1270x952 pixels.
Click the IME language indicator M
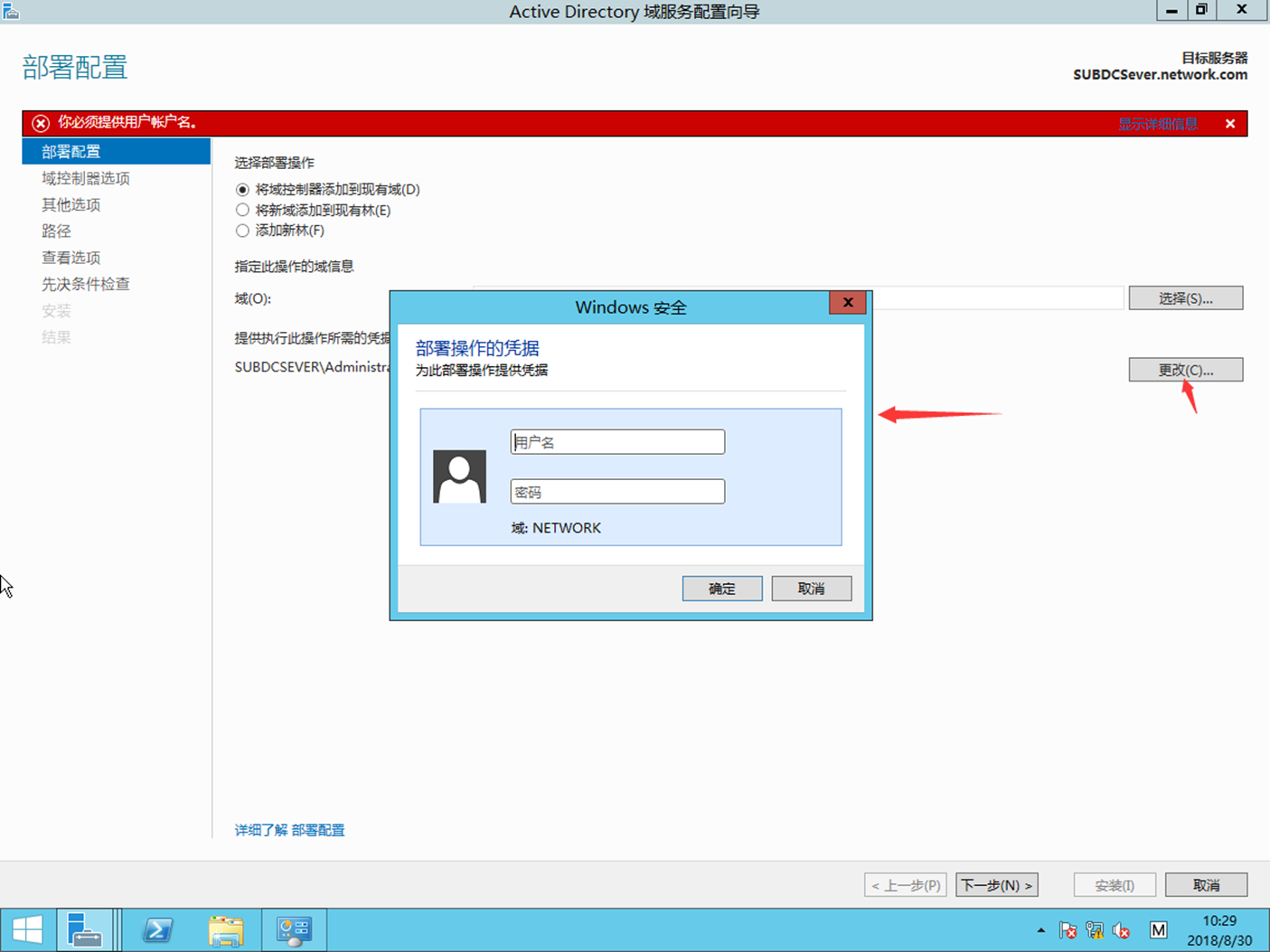[x=1158, y=930]
